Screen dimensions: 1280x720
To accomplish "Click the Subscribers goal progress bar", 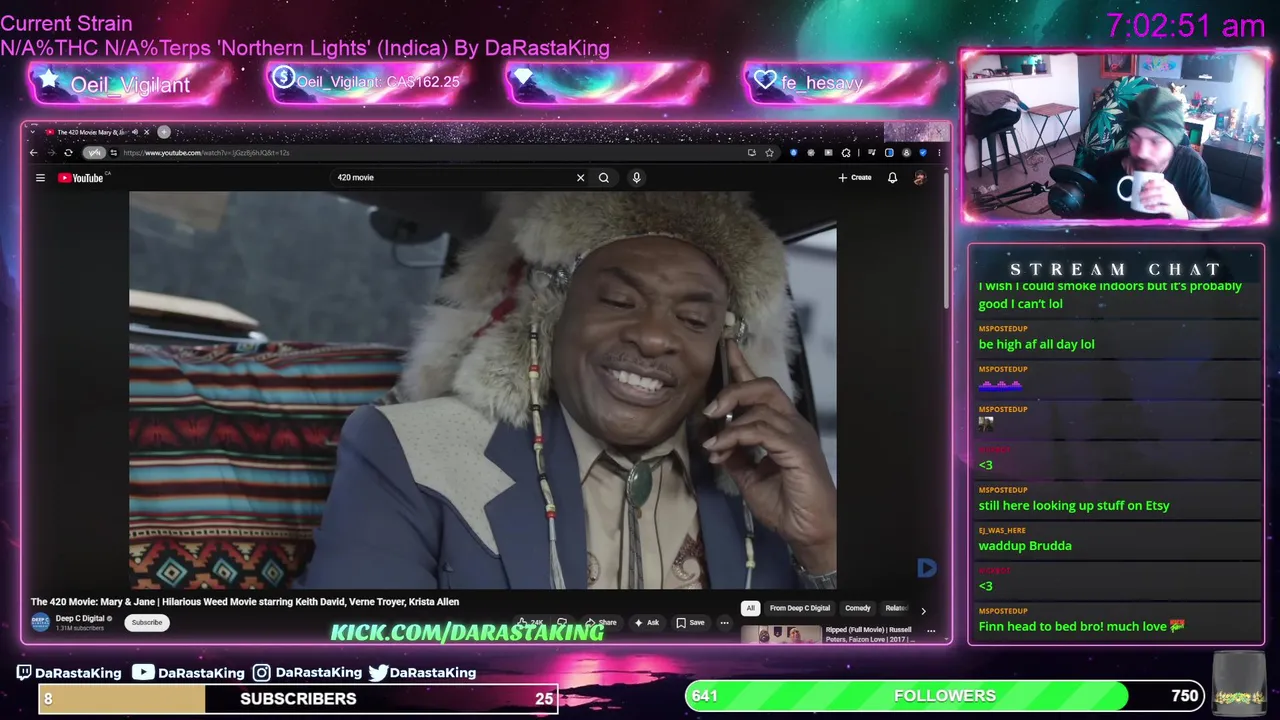I will point(298,699).
